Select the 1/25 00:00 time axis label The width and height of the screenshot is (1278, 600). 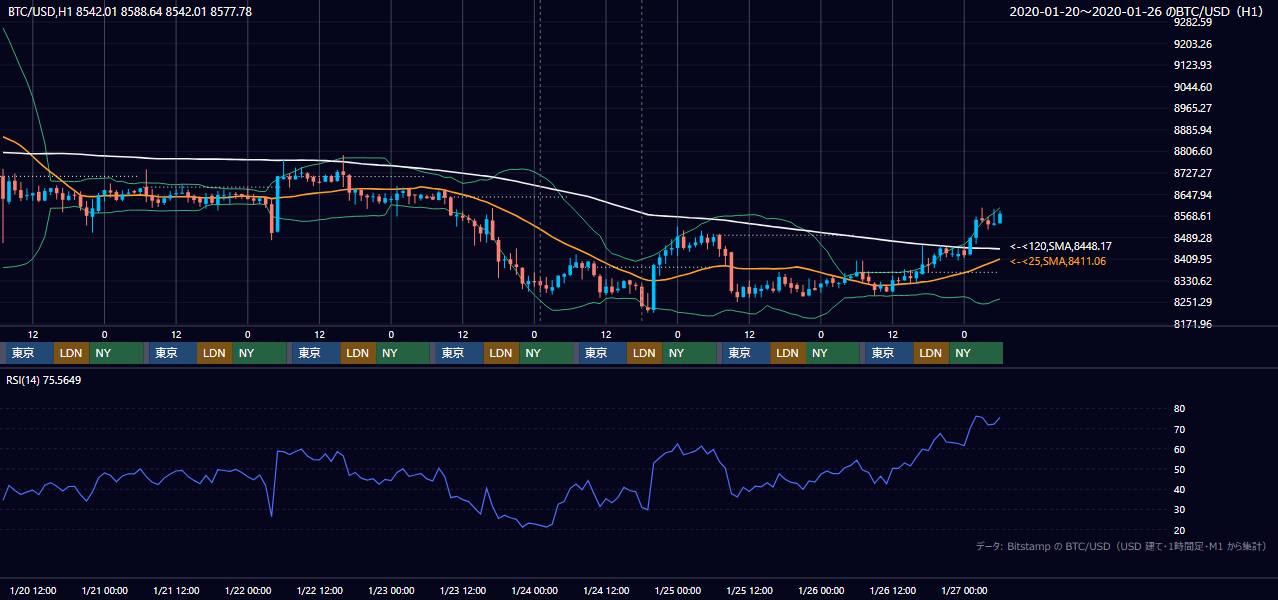point(678,590)
